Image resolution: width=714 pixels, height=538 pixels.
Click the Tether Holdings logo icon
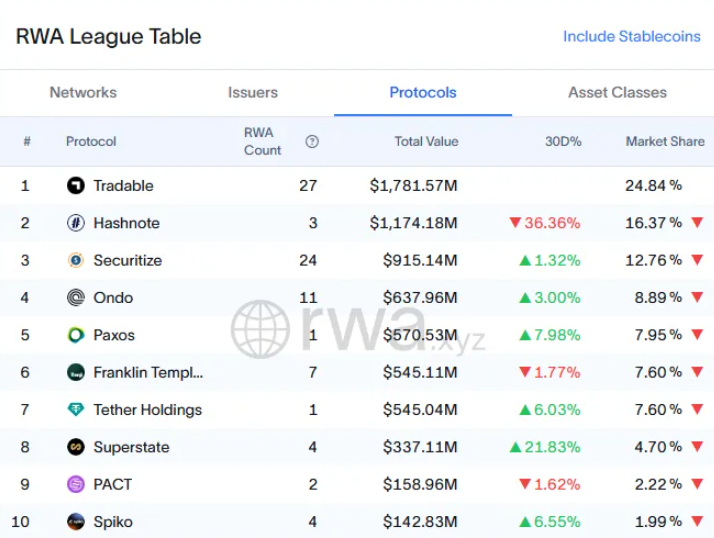tap(76, 410)
